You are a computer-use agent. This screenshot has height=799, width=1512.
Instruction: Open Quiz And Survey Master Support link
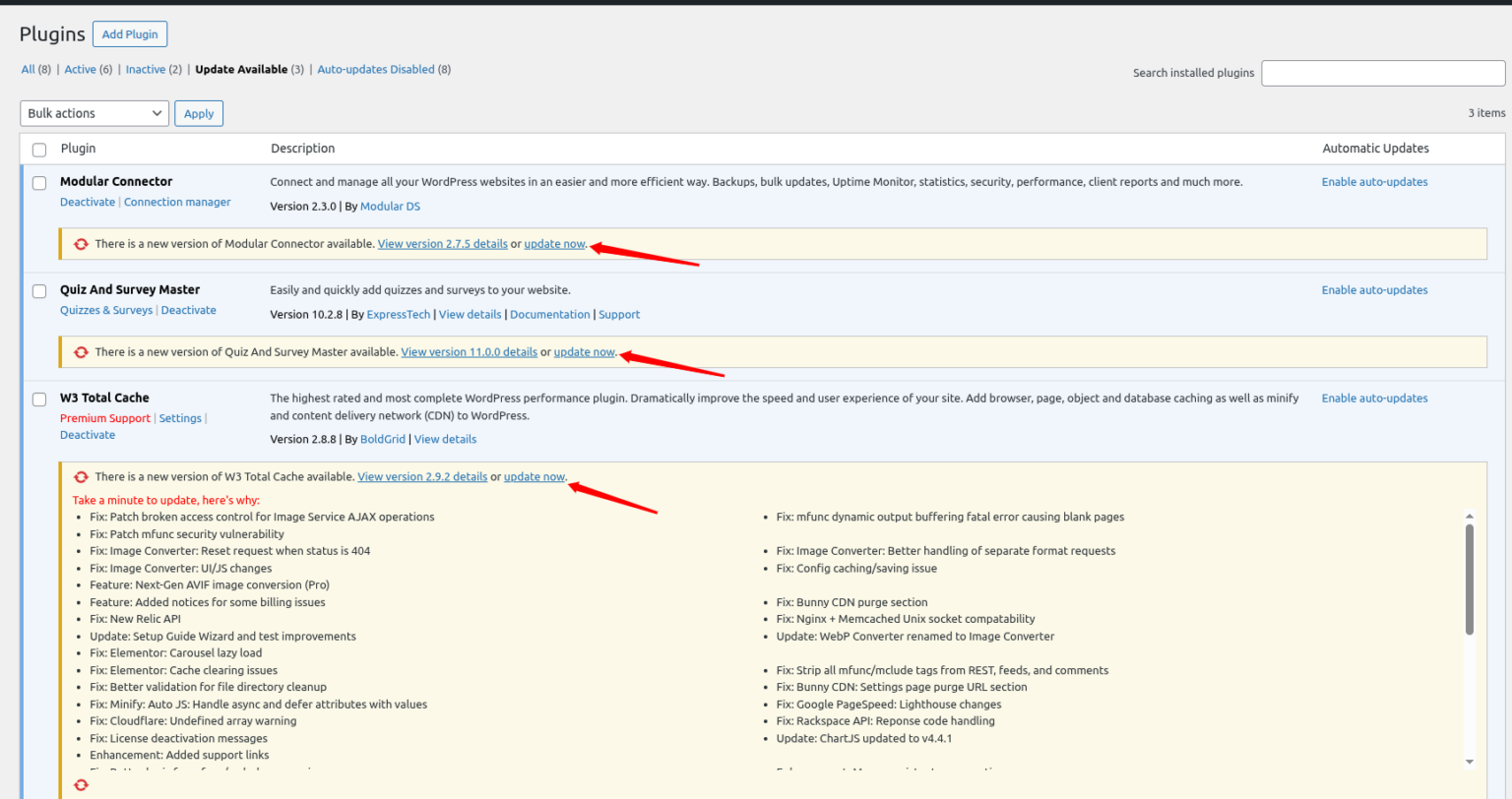pyautogui.click(x=619, y=315)
